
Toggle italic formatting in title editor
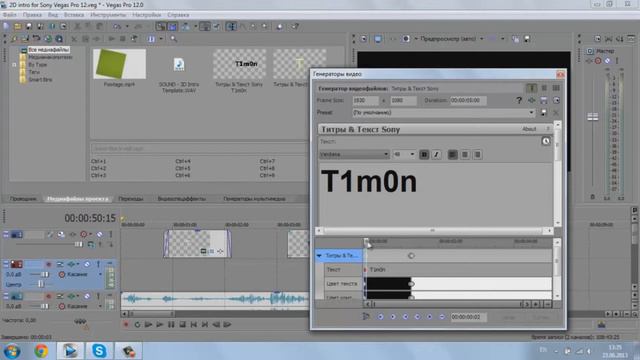[436, 154]
